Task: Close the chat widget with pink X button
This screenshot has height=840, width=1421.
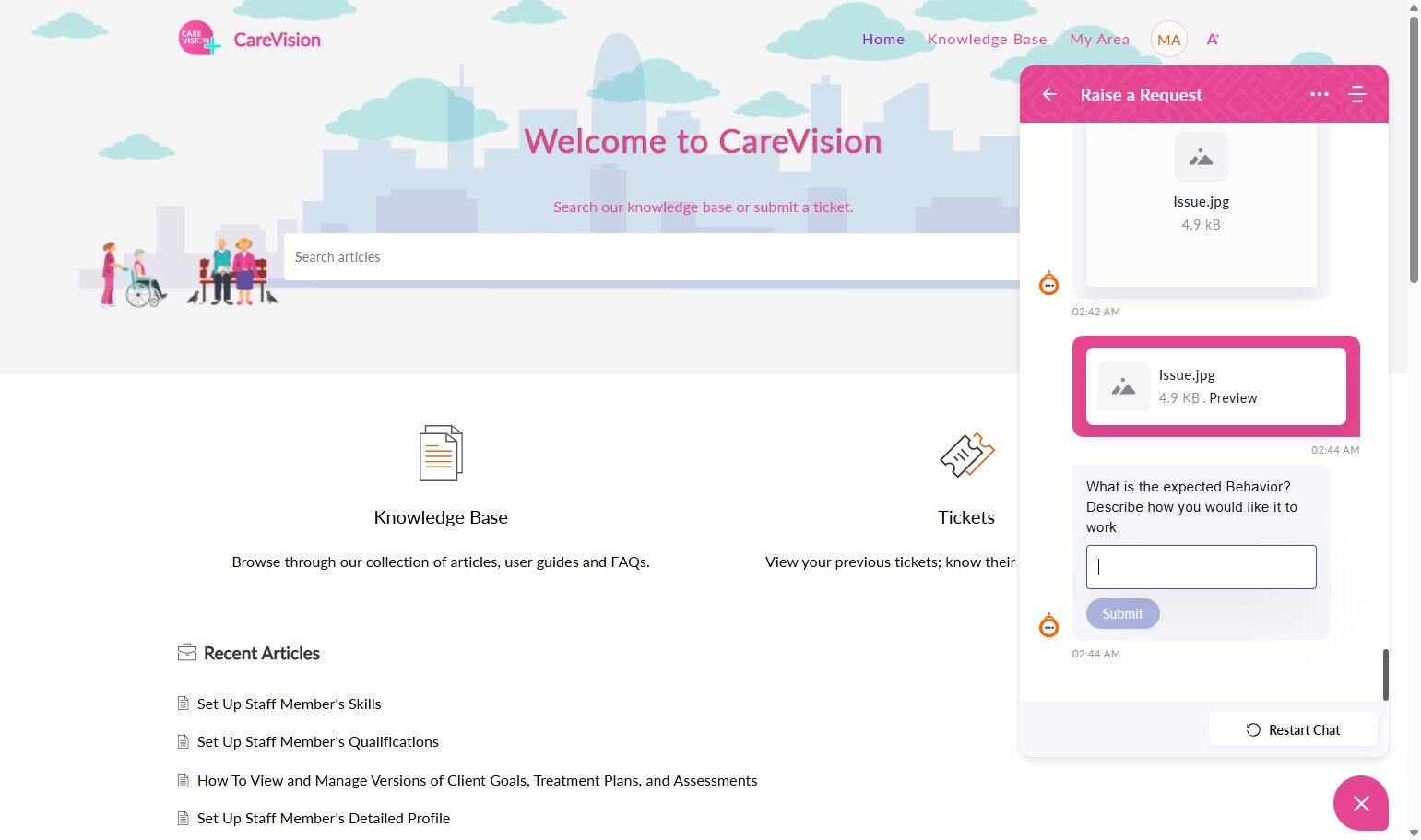Action: tap(1360, 803)
